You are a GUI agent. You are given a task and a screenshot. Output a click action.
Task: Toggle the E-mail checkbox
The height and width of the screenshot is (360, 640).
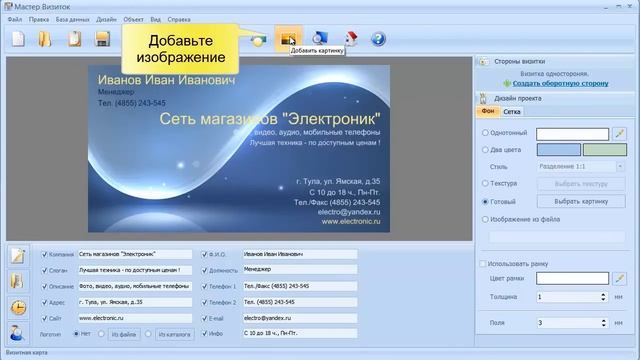pos(204,318)
